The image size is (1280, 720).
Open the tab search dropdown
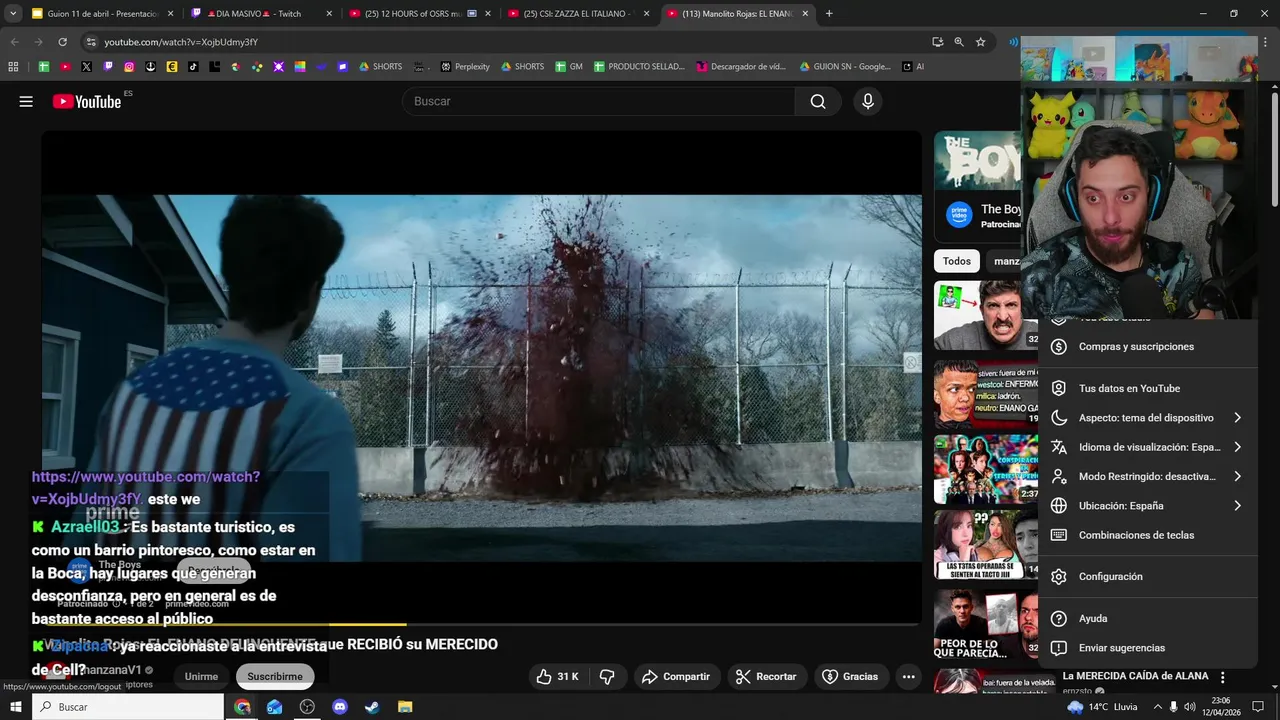pyautogui.click(x=13, y=14)
